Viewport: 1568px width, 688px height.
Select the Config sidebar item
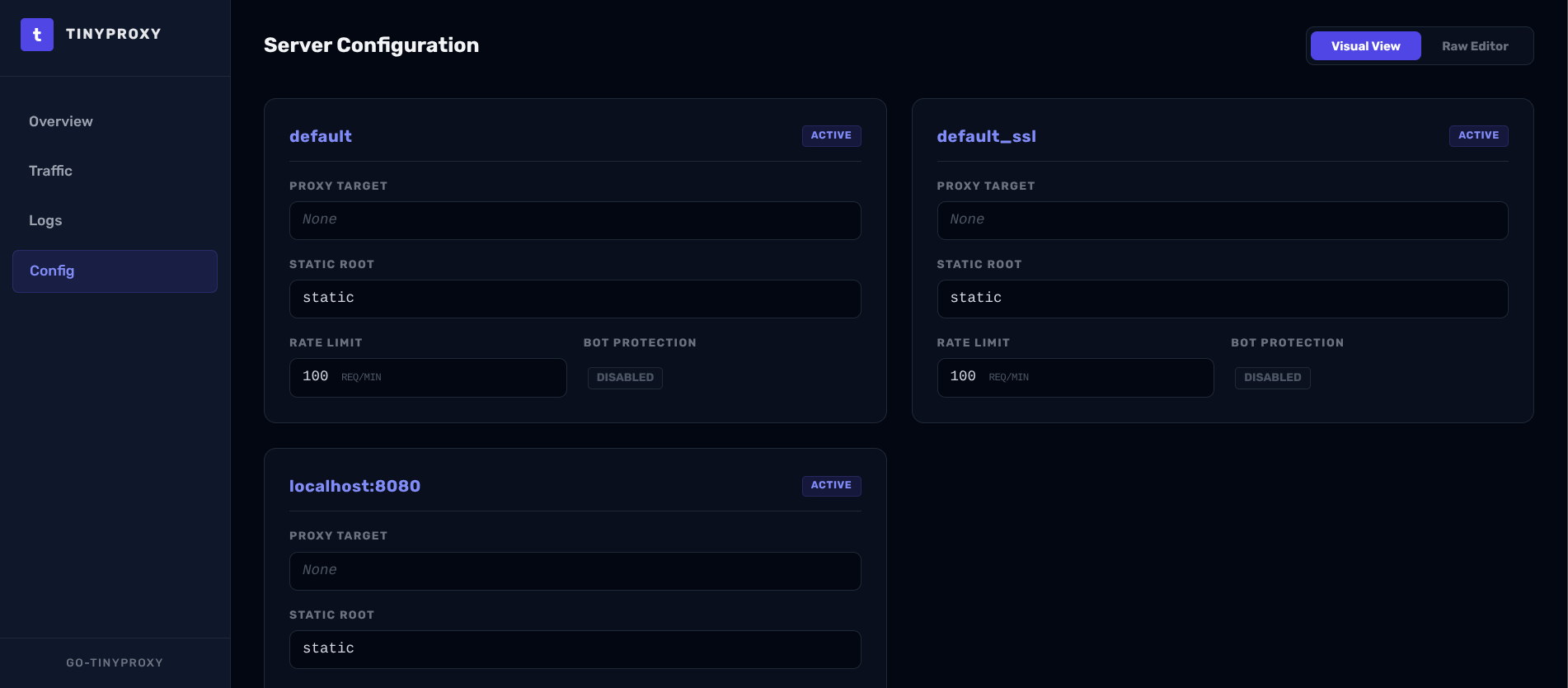[x=115, y=271]
